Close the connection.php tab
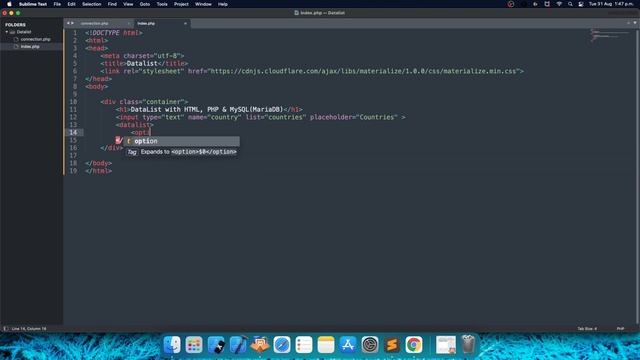The height and width of the screenshot is (360, 640). pyautogui.click(x=129, y=24)
